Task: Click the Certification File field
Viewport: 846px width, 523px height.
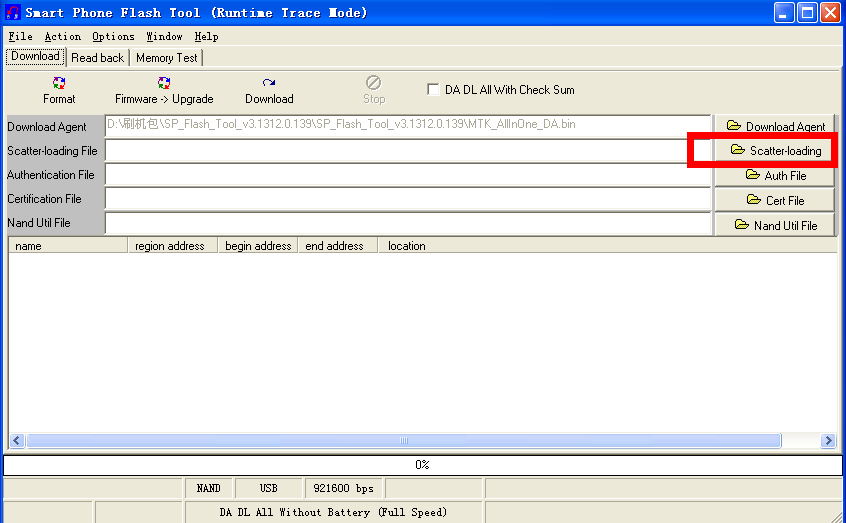Action: coord(408,199)
